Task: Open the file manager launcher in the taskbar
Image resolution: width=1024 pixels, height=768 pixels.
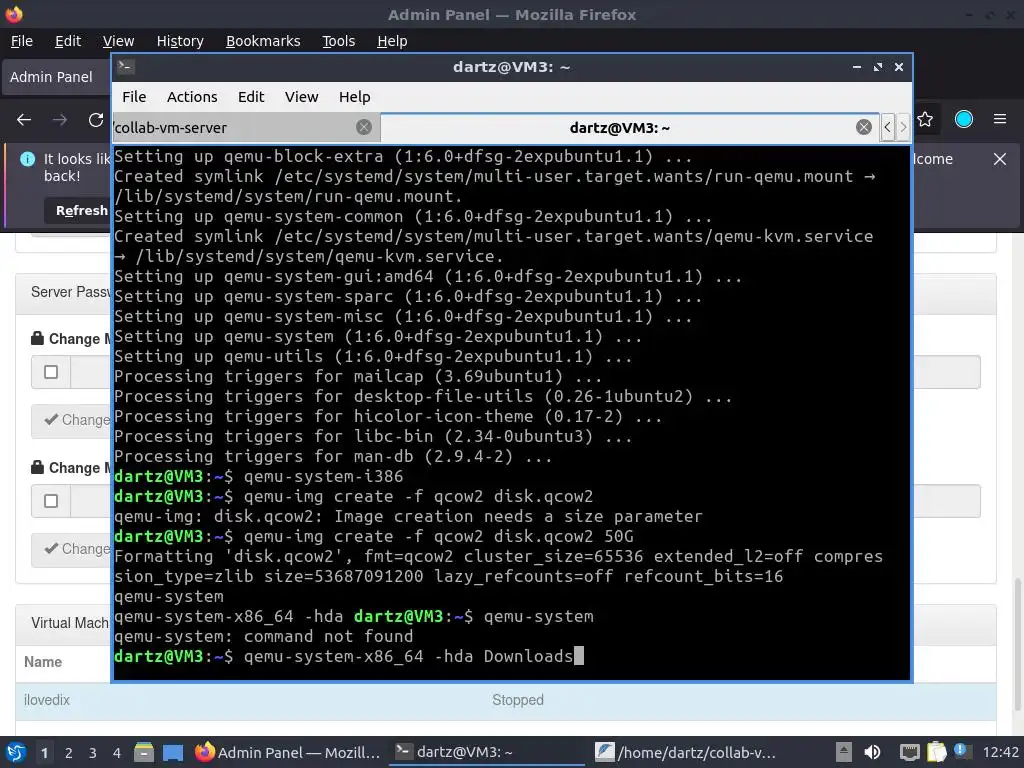Action: 144,753
